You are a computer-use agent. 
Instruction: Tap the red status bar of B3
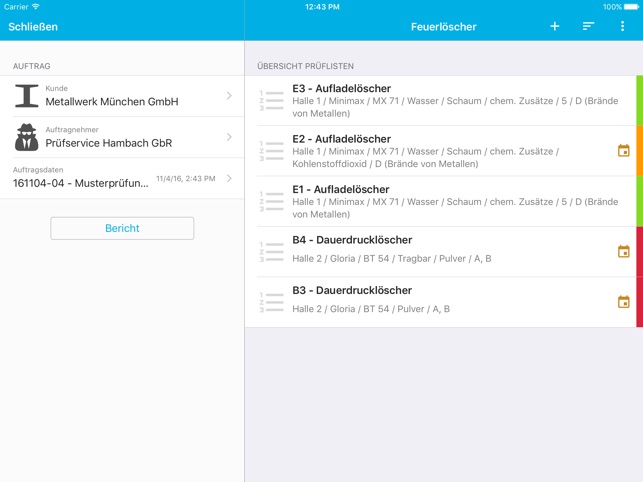pos(640,302)
